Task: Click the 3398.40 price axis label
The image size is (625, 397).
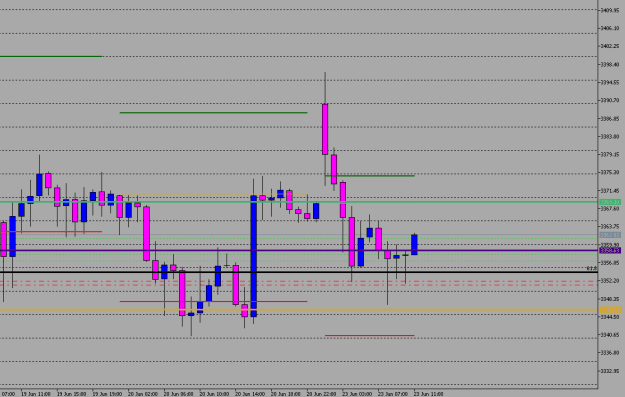Action: point(610,65)
